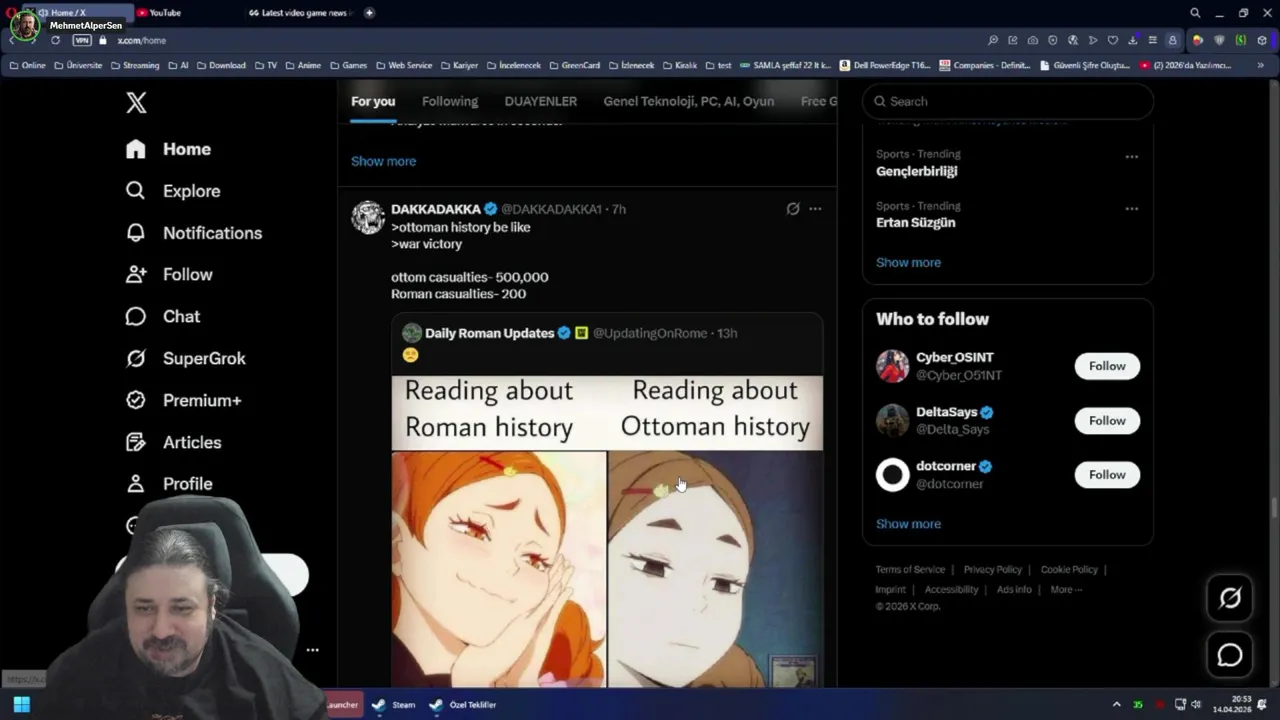Open Steam taskbar item
The width and height of the screenshot is (1280, 720).
[x=393, y=705]
